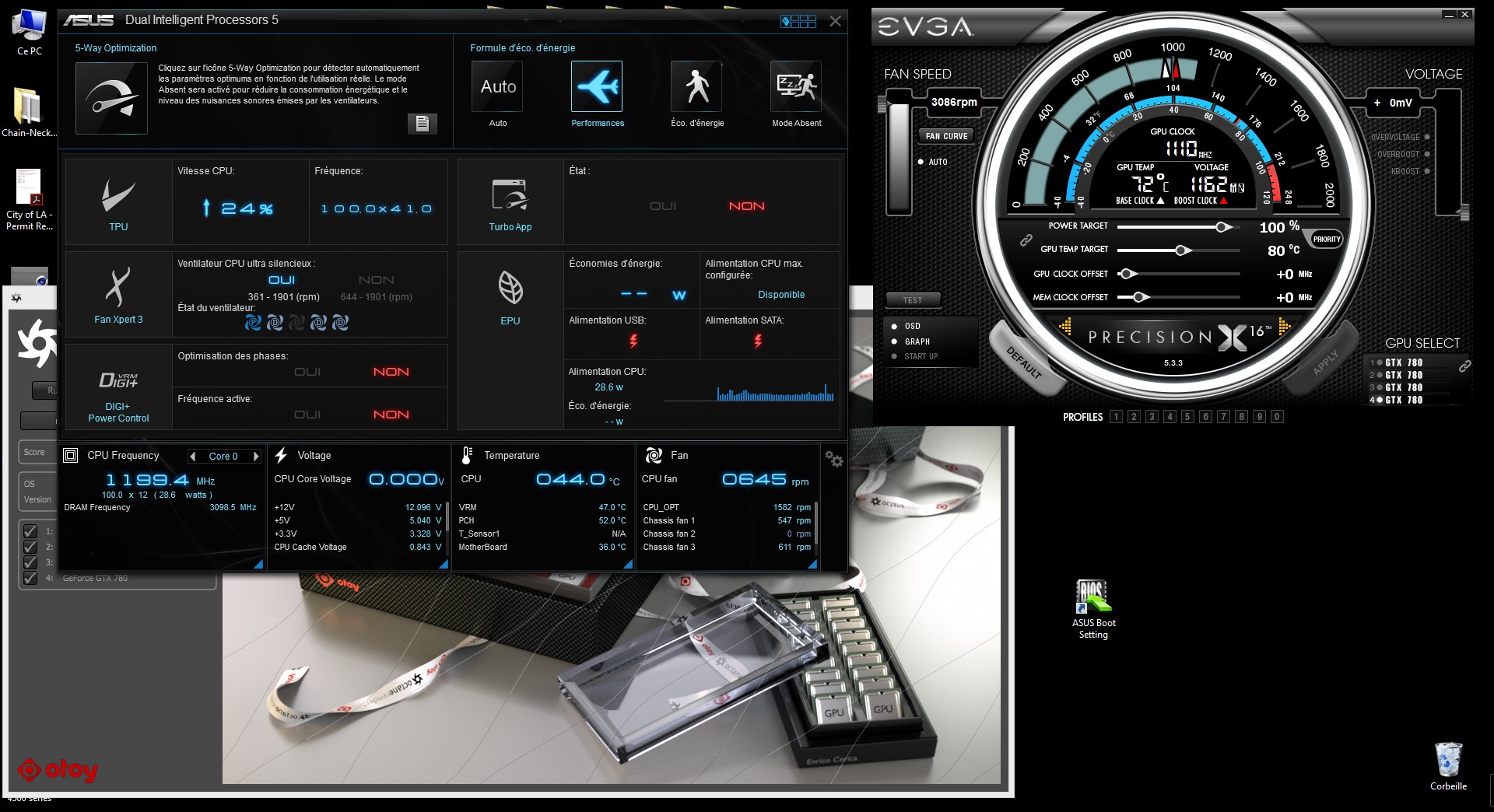Click the PRIORITY button

[1327, 240]
